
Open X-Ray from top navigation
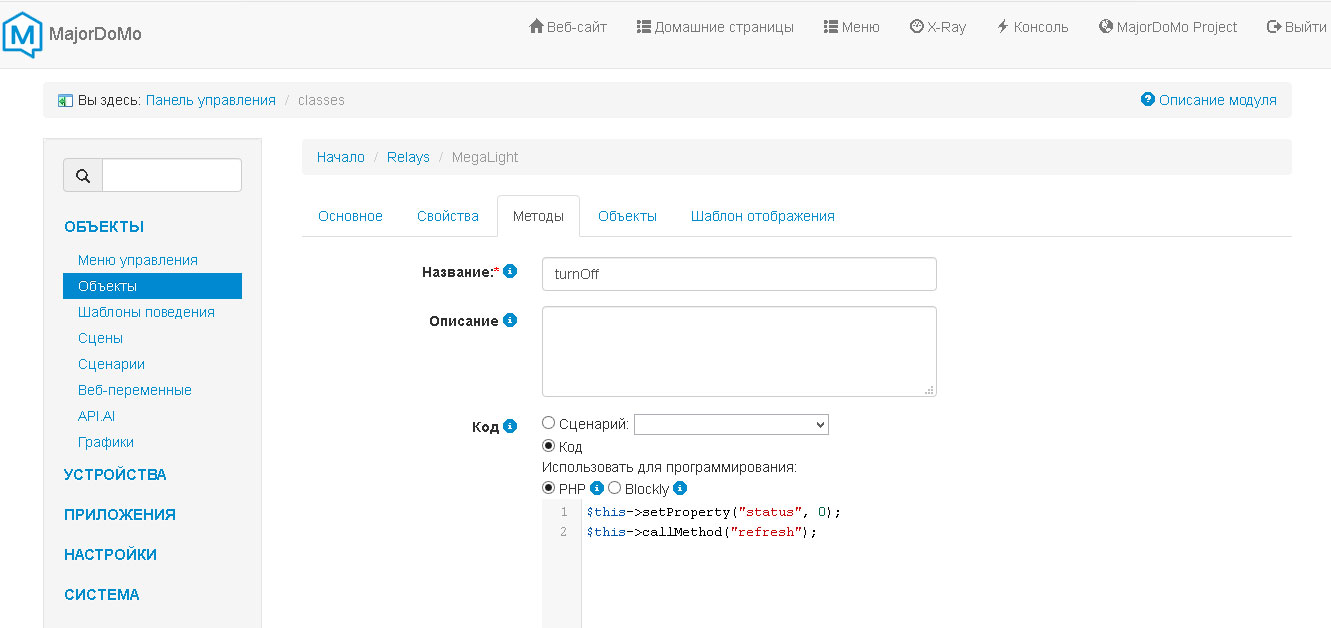pyautogui.click(x=938, y=27)
